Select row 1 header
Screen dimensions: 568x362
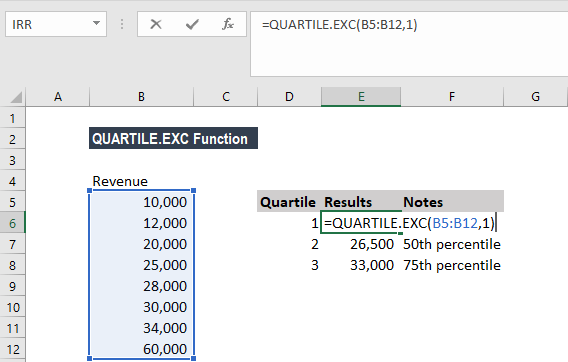[13, 118]
